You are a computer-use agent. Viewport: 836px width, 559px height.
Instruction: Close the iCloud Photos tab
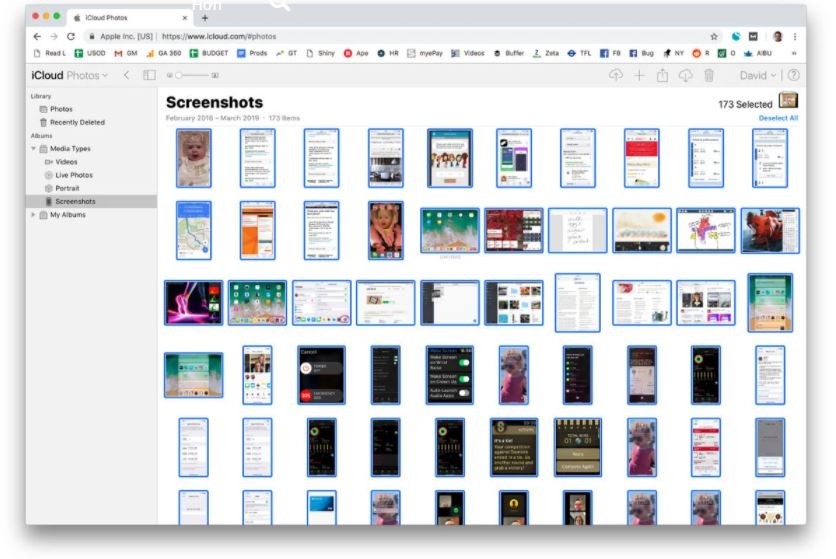tap(185, 18)
